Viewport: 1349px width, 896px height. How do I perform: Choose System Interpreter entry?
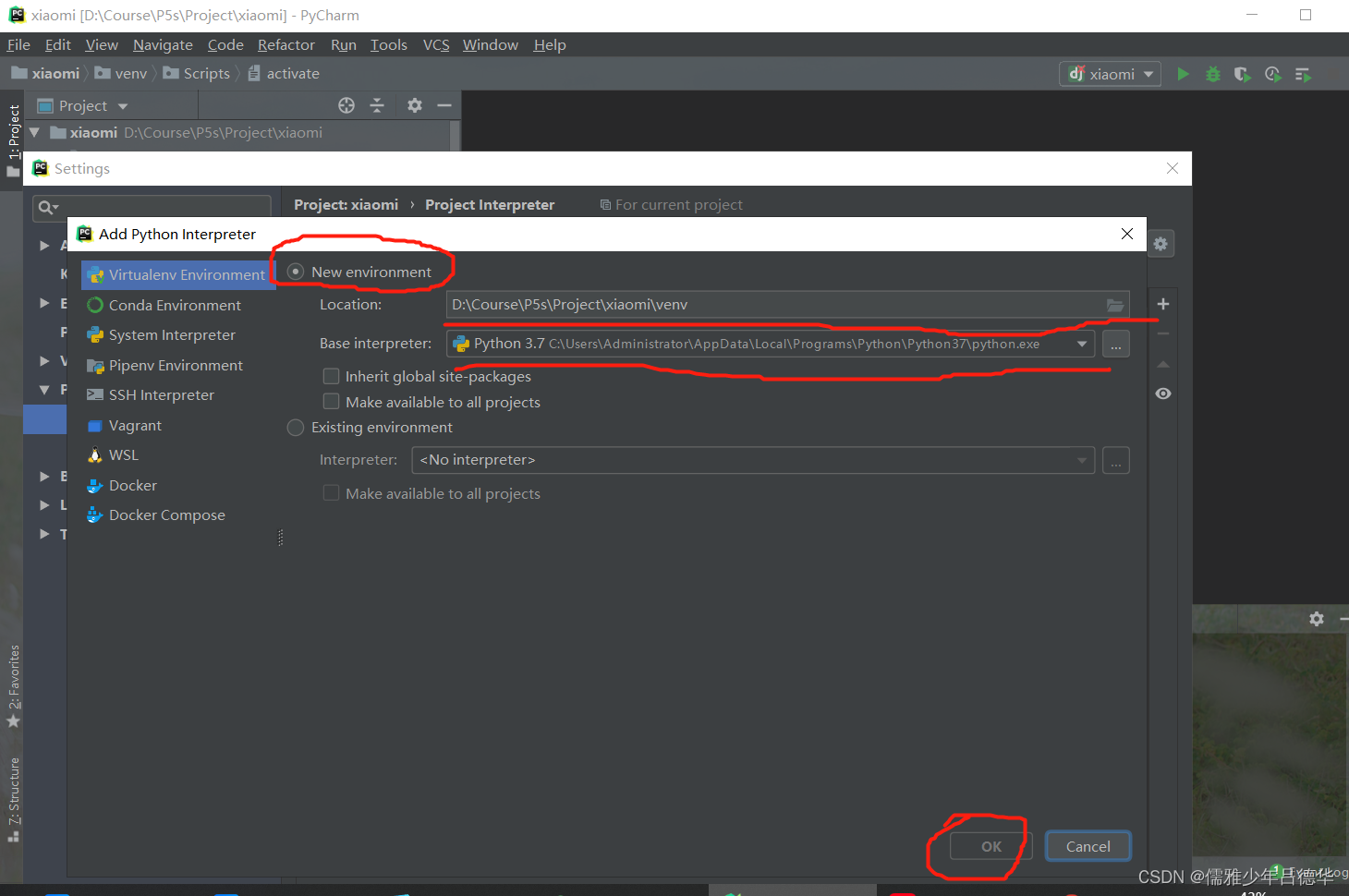161,334
